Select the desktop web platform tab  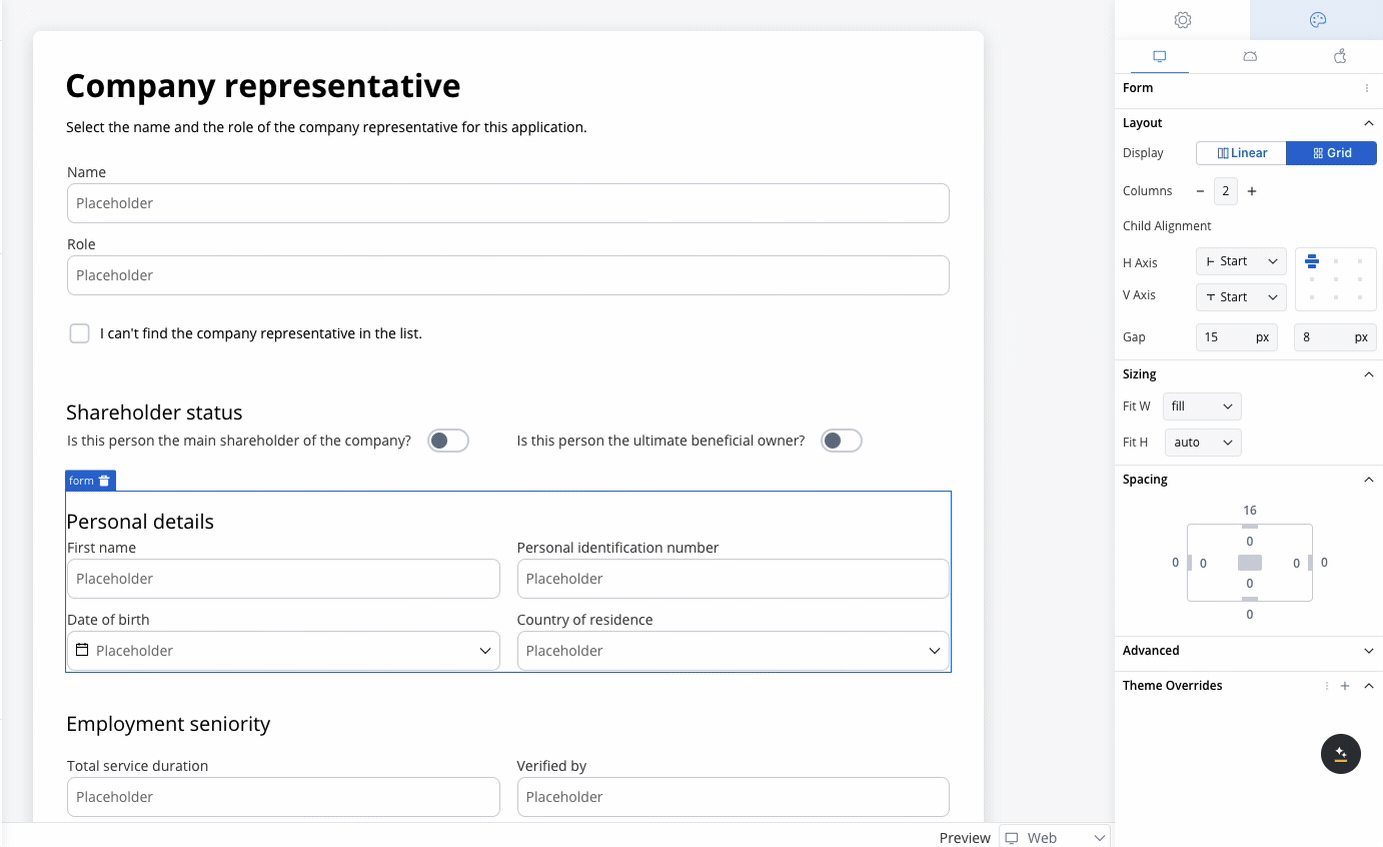pos(1160,57)
